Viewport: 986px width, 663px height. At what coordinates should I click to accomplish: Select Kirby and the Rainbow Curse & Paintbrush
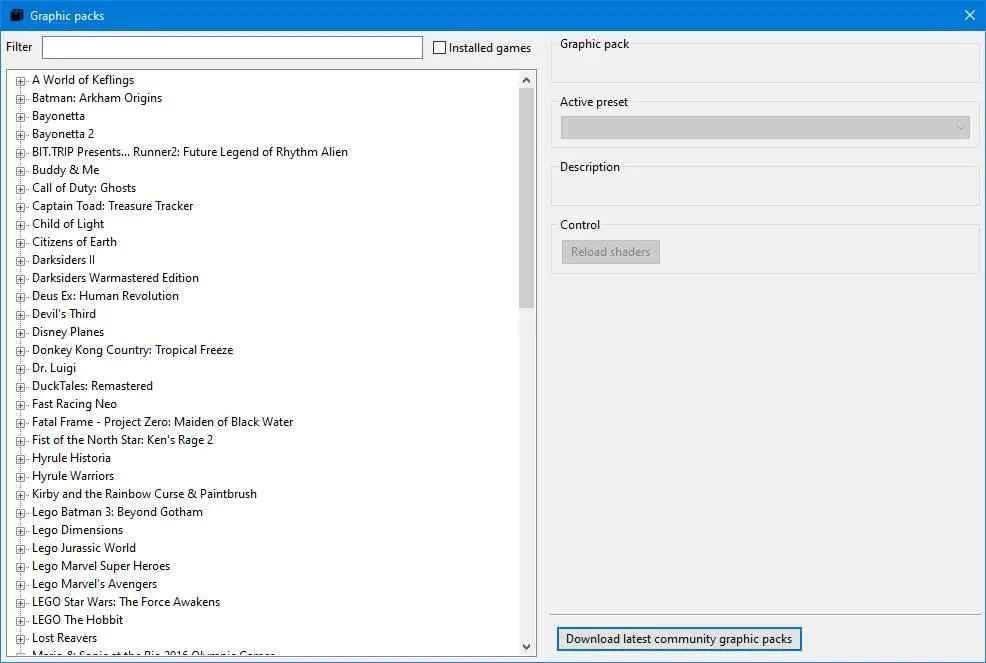(144, 494)
